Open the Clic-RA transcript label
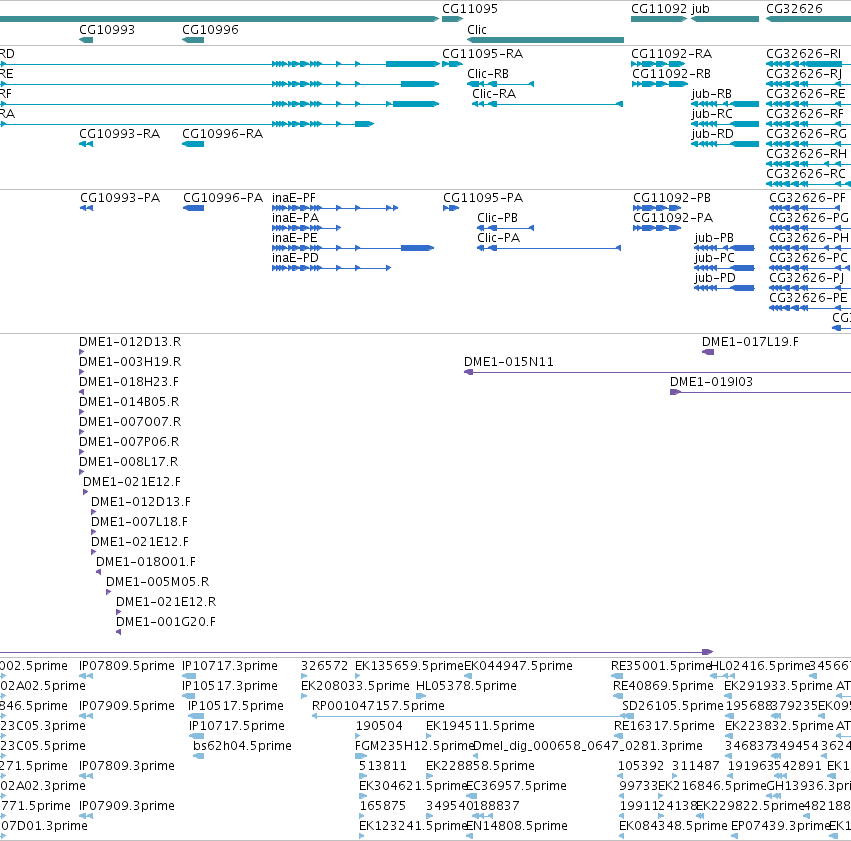 click(494, 94)
